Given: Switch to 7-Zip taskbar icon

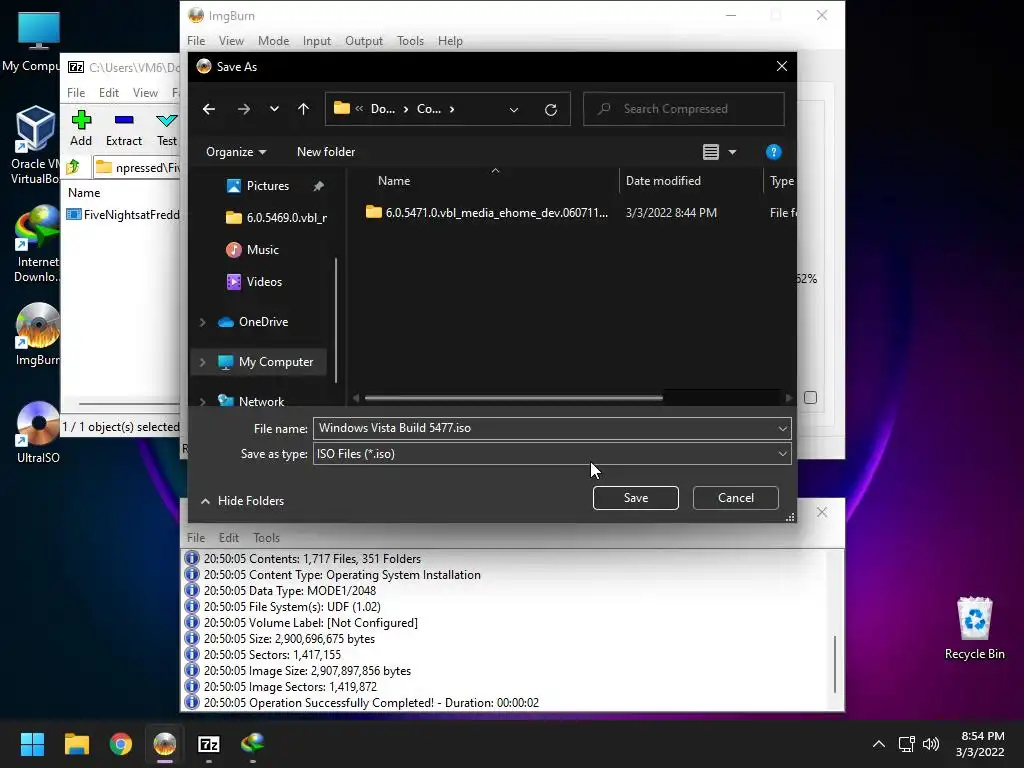Looking at the screenshot, I should pos(209,744).
